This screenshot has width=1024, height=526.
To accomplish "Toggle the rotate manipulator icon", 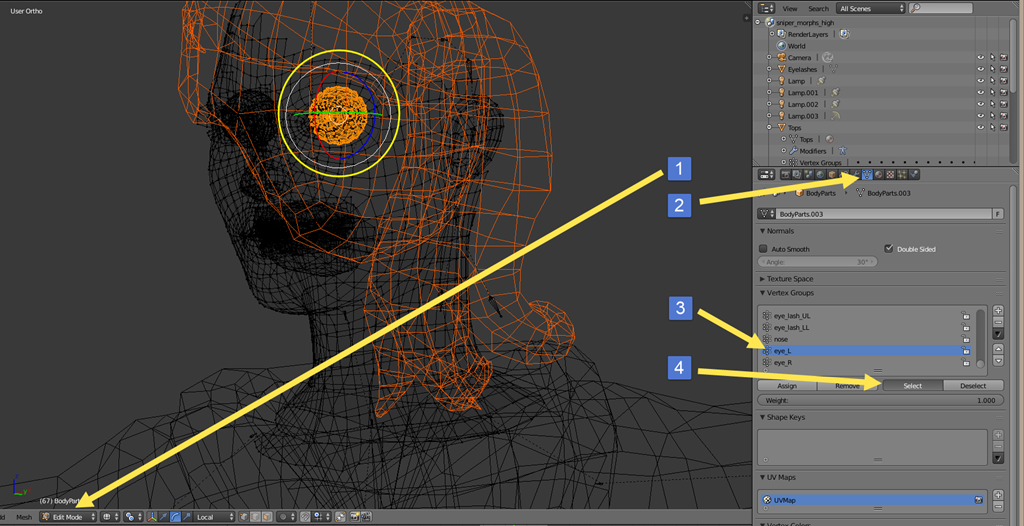I will [x=175, y=517].
